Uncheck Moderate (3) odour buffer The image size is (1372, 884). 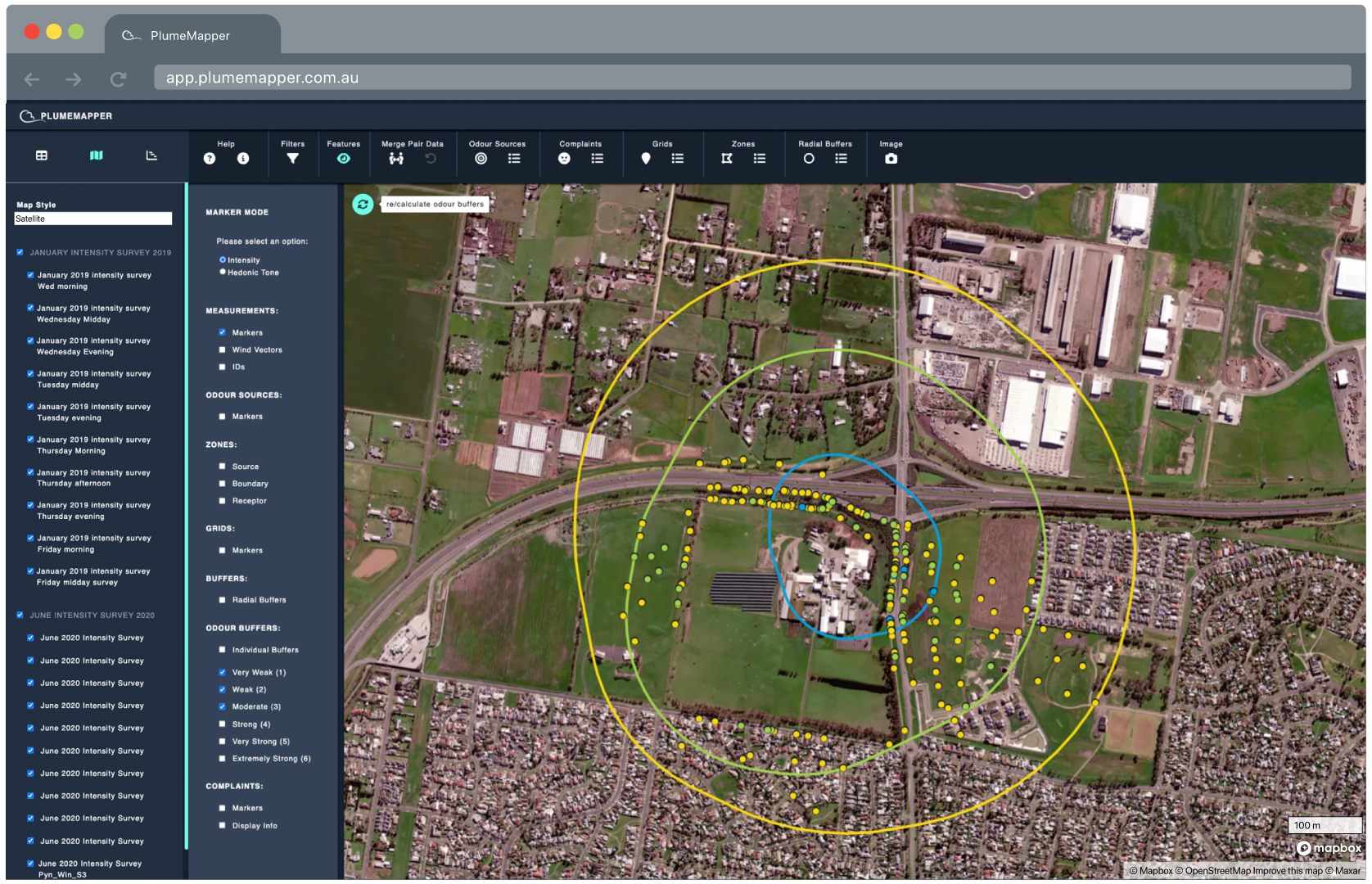[222, 706]
